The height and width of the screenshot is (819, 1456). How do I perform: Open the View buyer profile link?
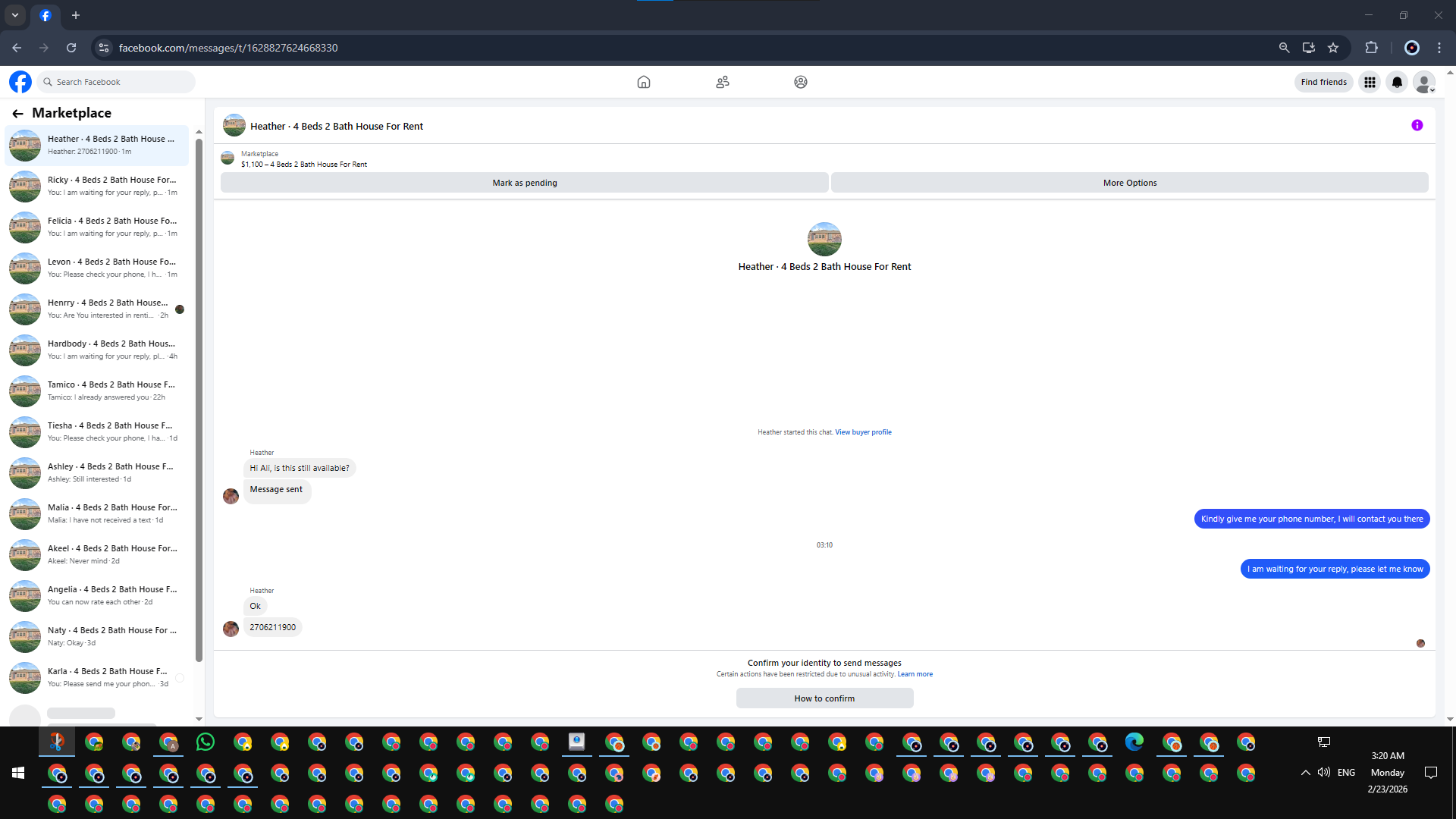[863, 432]
